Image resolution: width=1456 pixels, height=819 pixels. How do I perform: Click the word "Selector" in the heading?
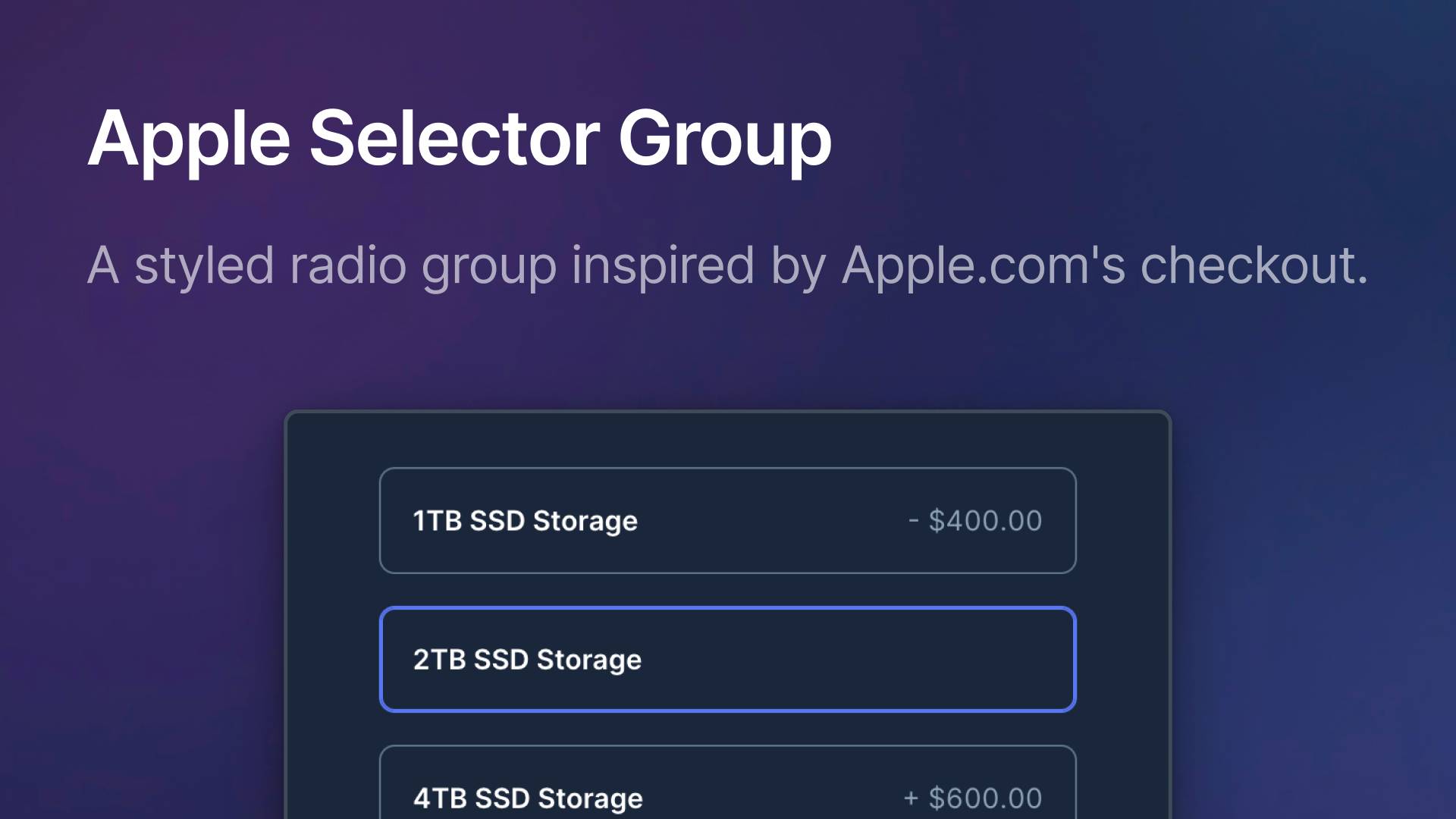pos(455,137)
